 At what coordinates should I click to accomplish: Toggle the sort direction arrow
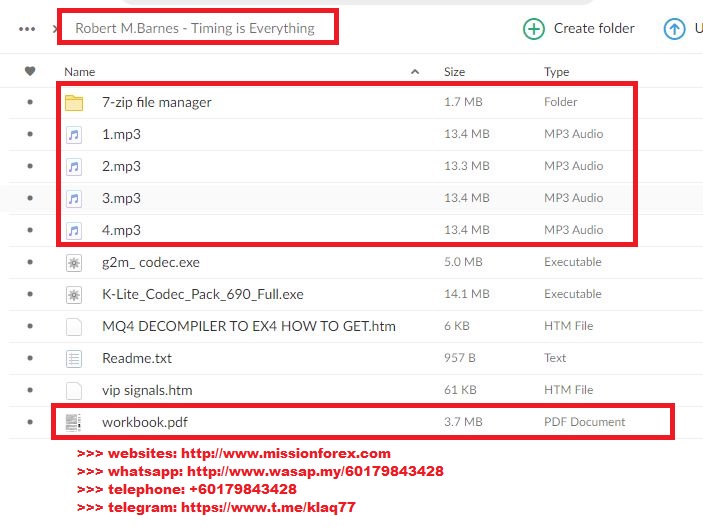(x=415, y=72)
